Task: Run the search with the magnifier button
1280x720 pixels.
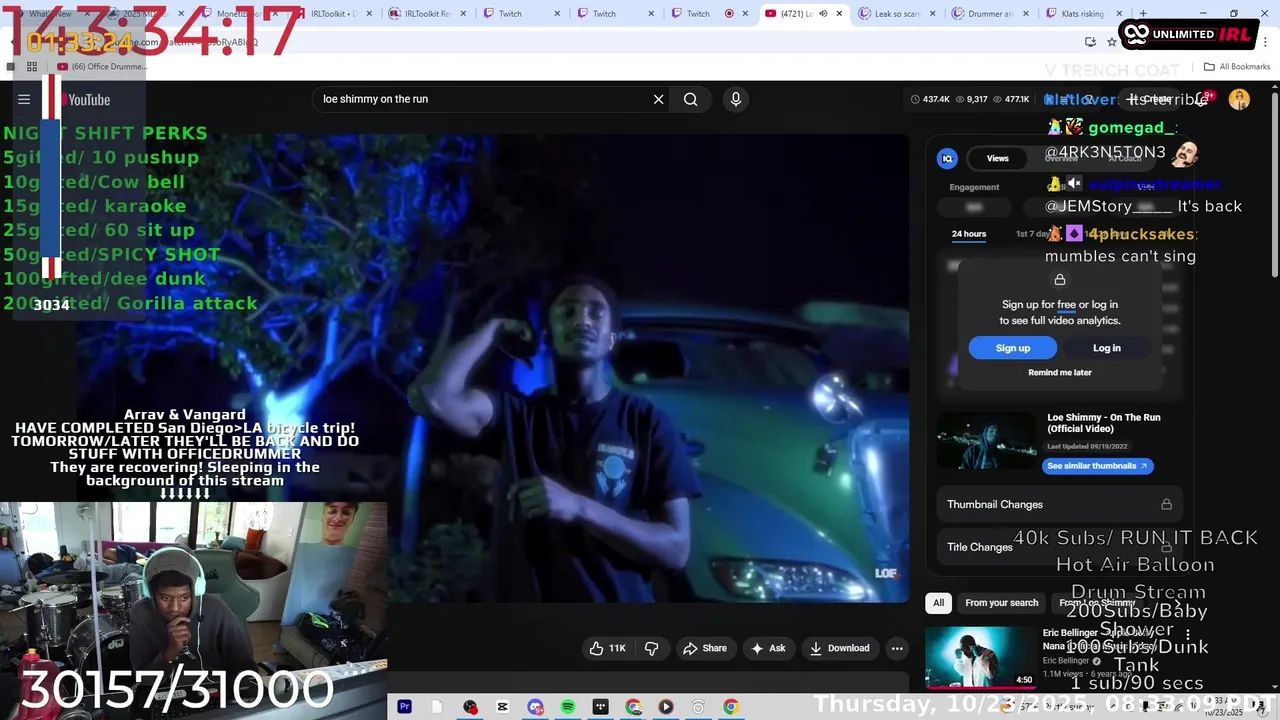Action: click(x=690, y=99)
